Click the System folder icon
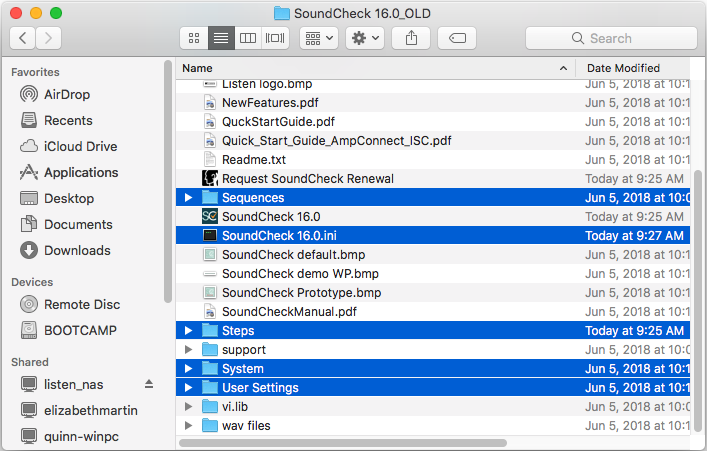Viewport: 707px width, 451px height. coord(210,368)
